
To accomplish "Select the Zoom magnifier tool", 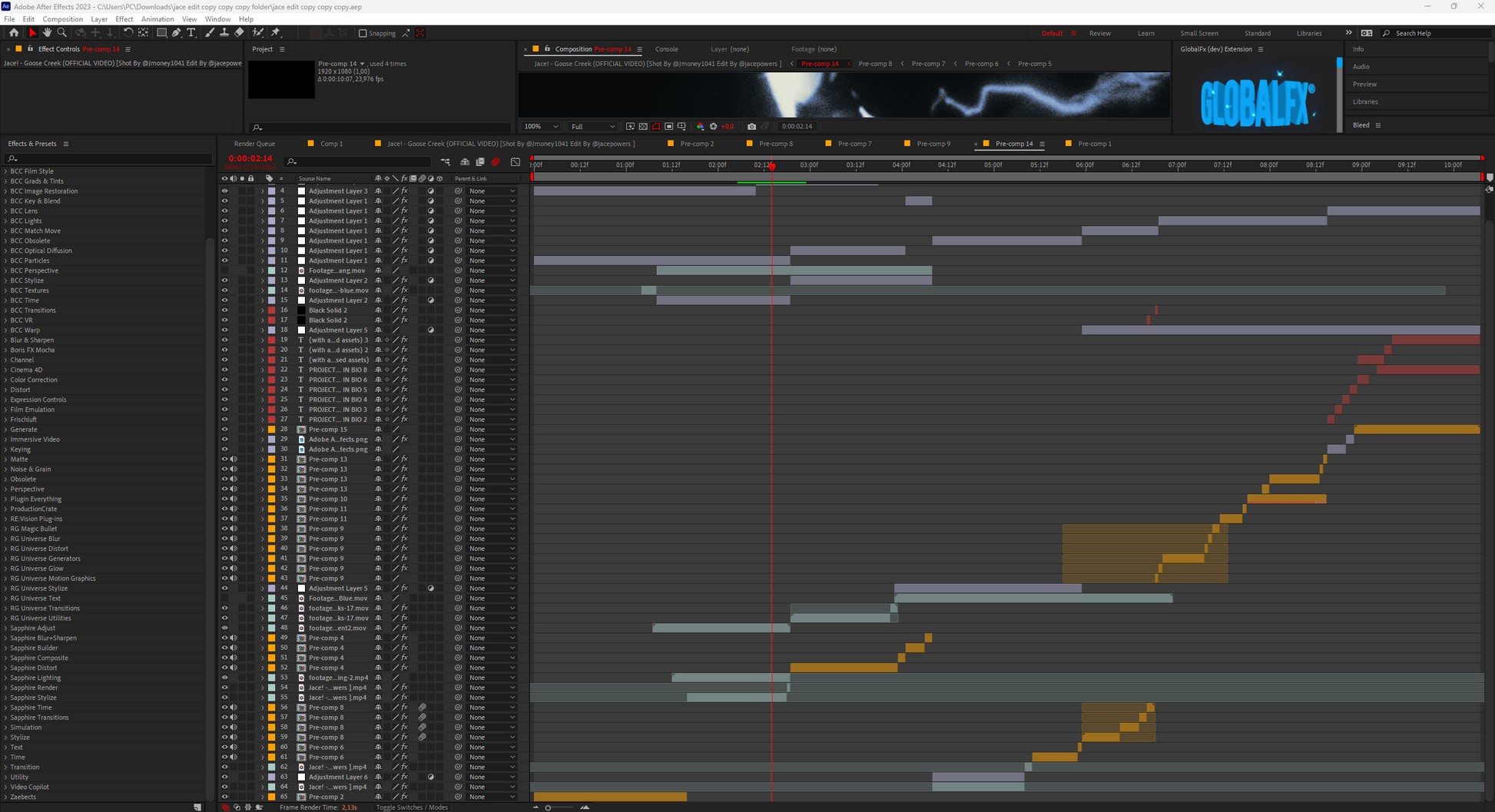I will (x=62, y=33).
